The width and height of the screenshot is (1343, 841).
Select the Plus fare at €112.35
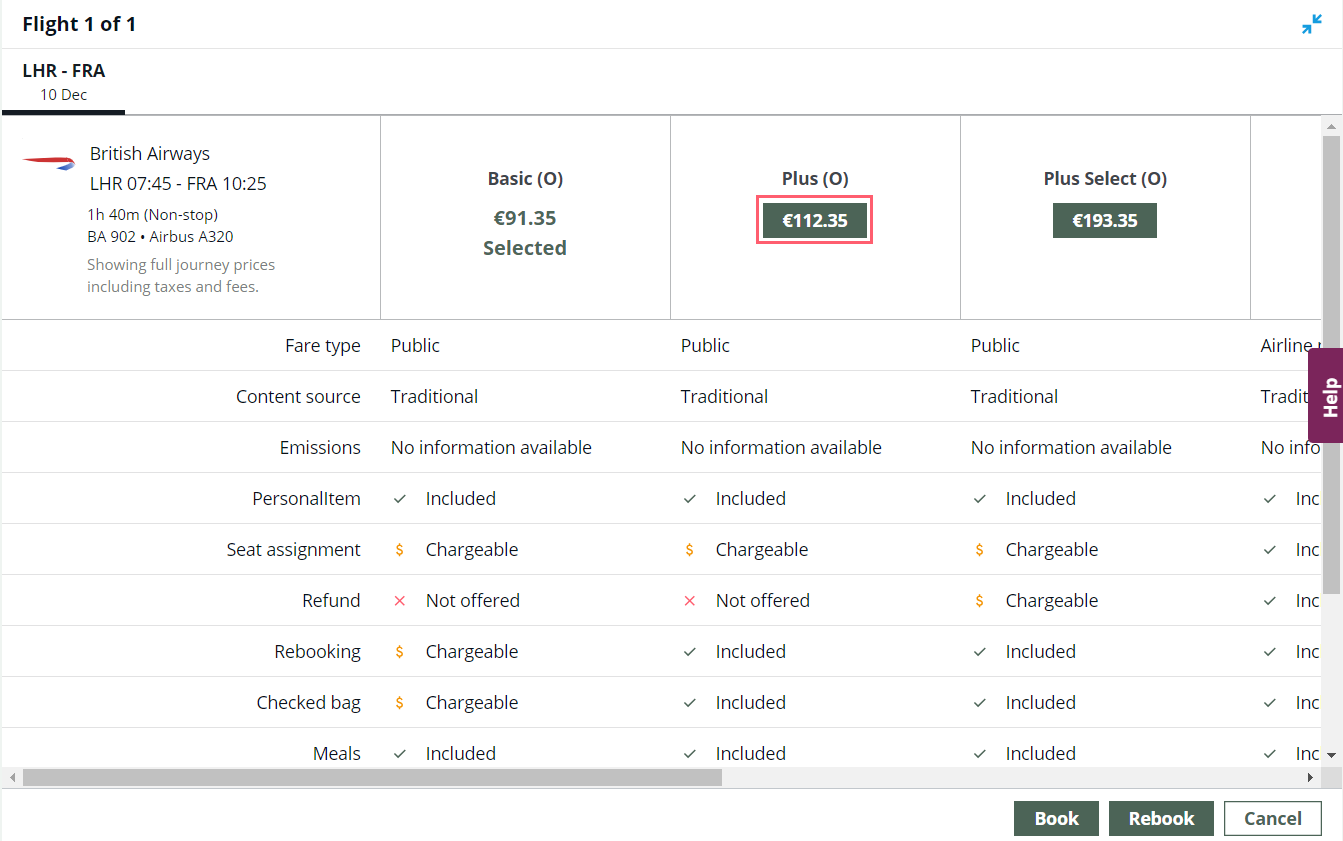pyautogui.click(x=814, y=220)
